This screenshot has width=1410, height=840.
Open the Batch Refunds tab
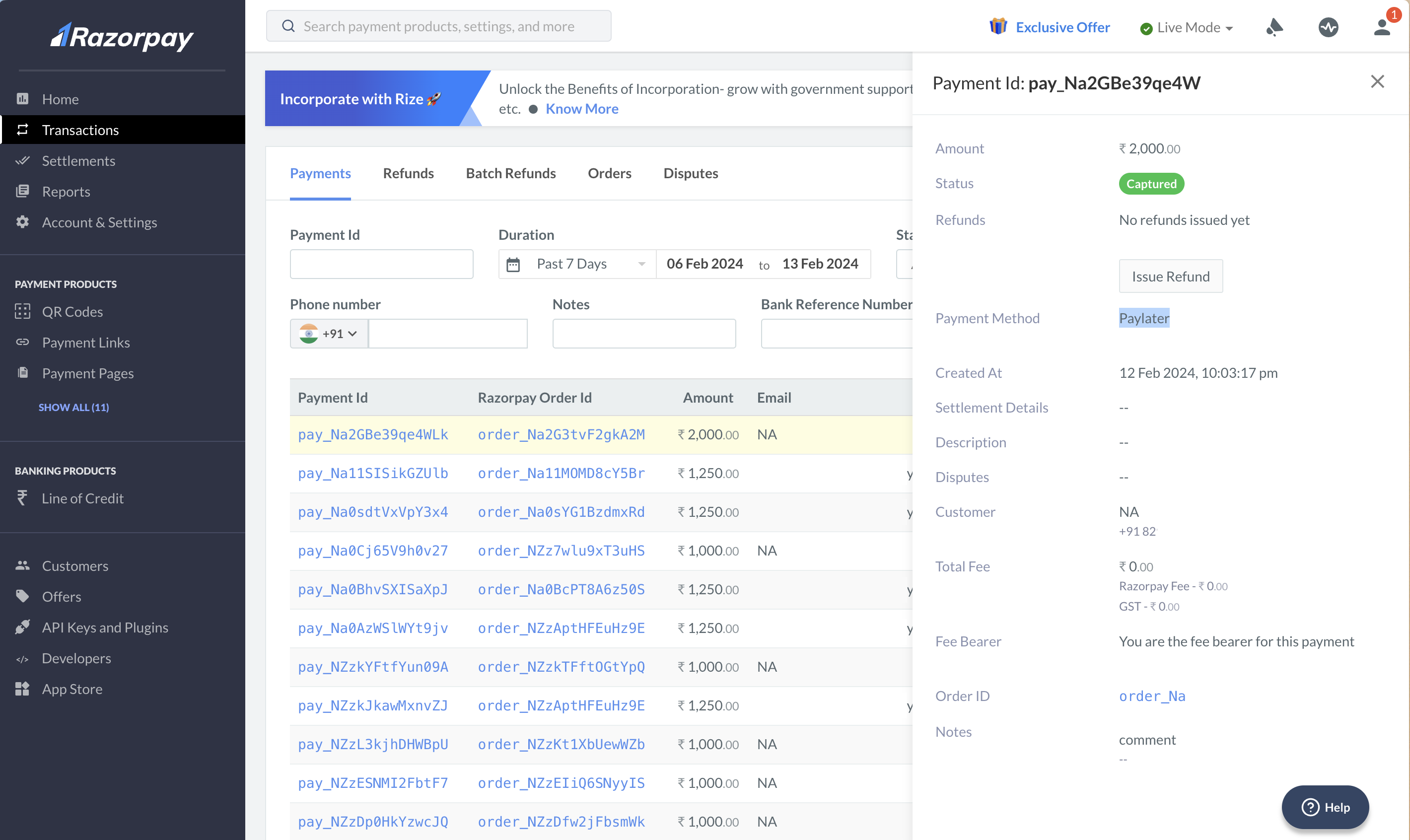(510, 173)
